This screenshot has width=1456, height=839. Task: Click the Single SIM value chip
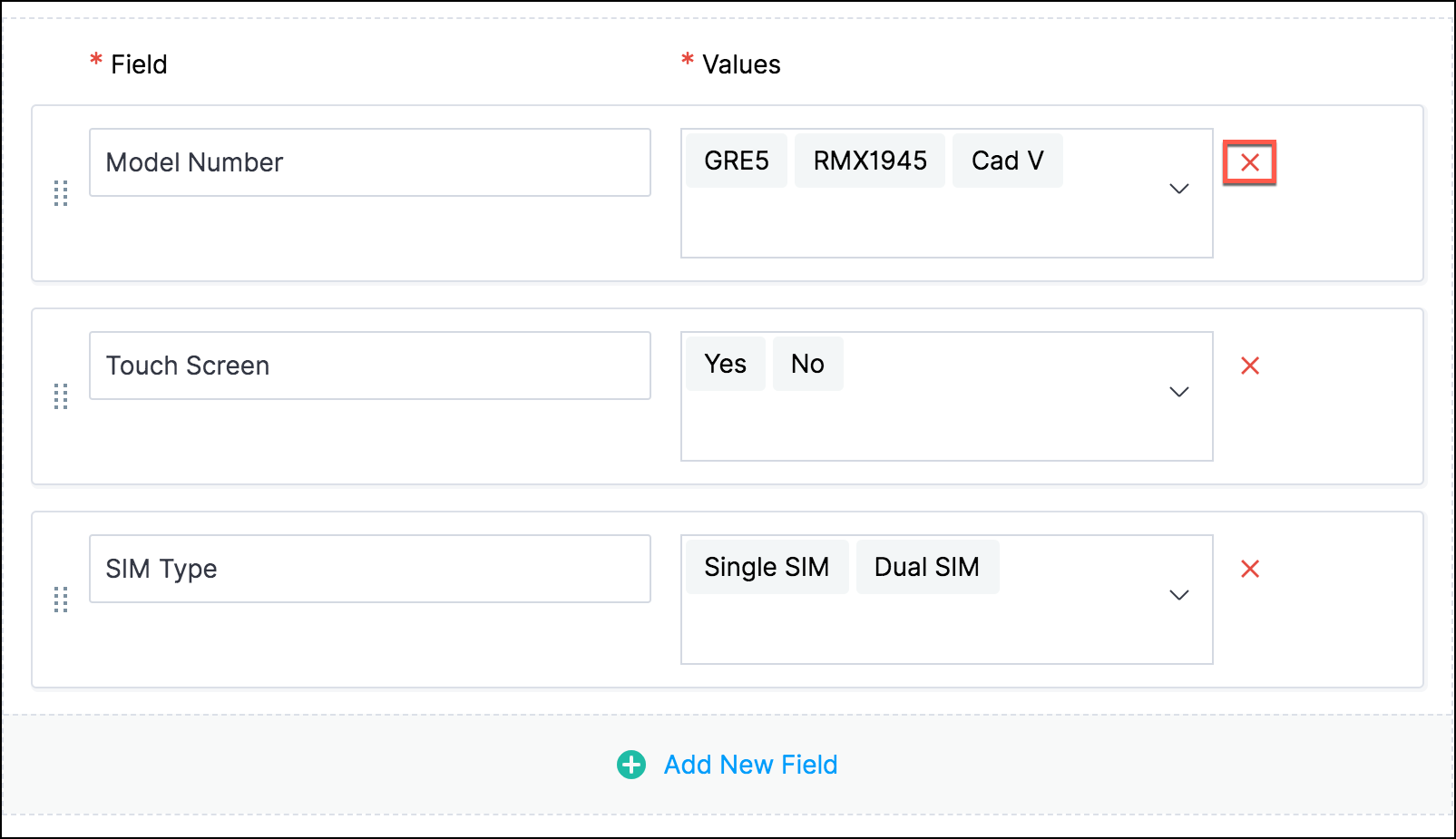pos(767,567)
